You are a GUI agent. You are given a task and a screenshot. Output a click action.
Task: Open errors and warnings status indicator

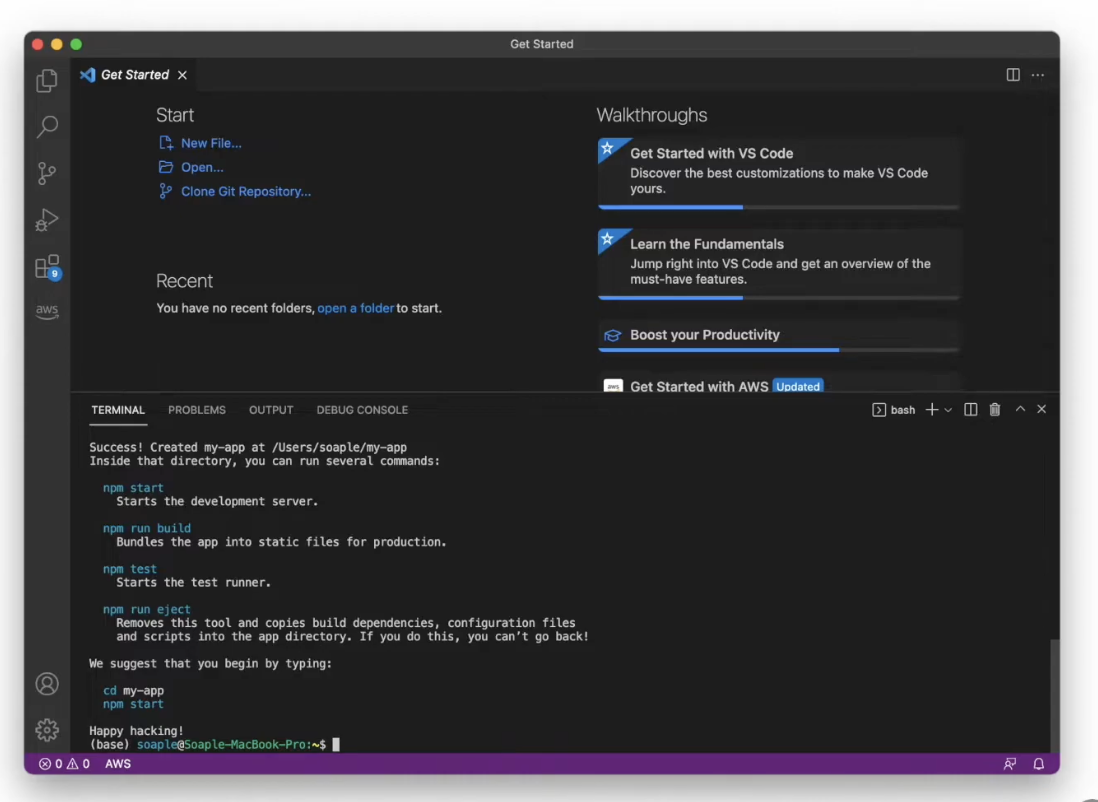click(x=64, y=764)
